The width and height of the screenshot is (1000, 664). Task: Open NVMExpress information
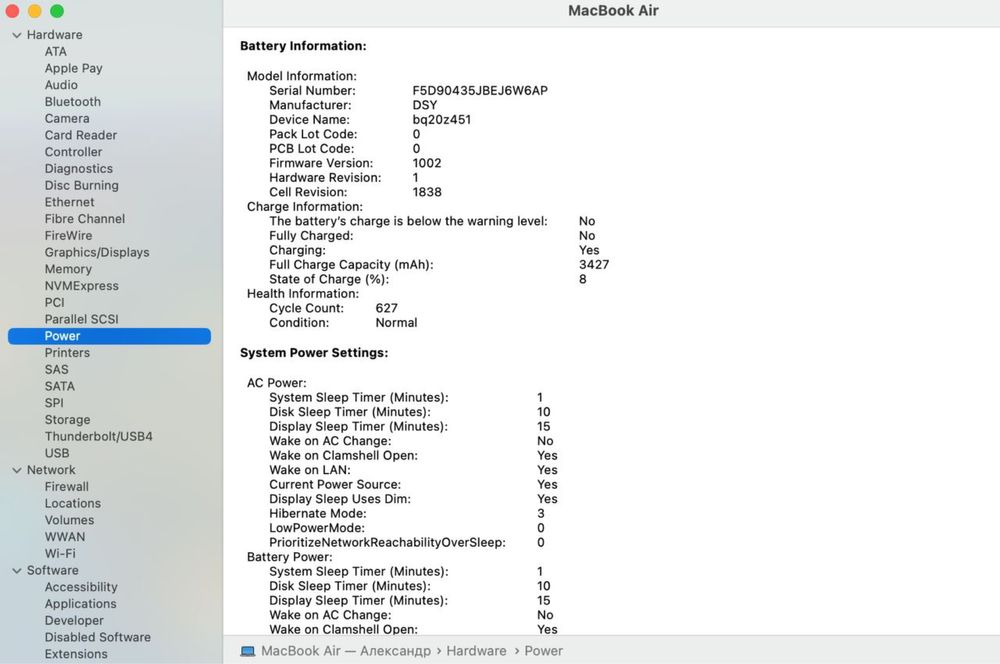click(82, 286)
